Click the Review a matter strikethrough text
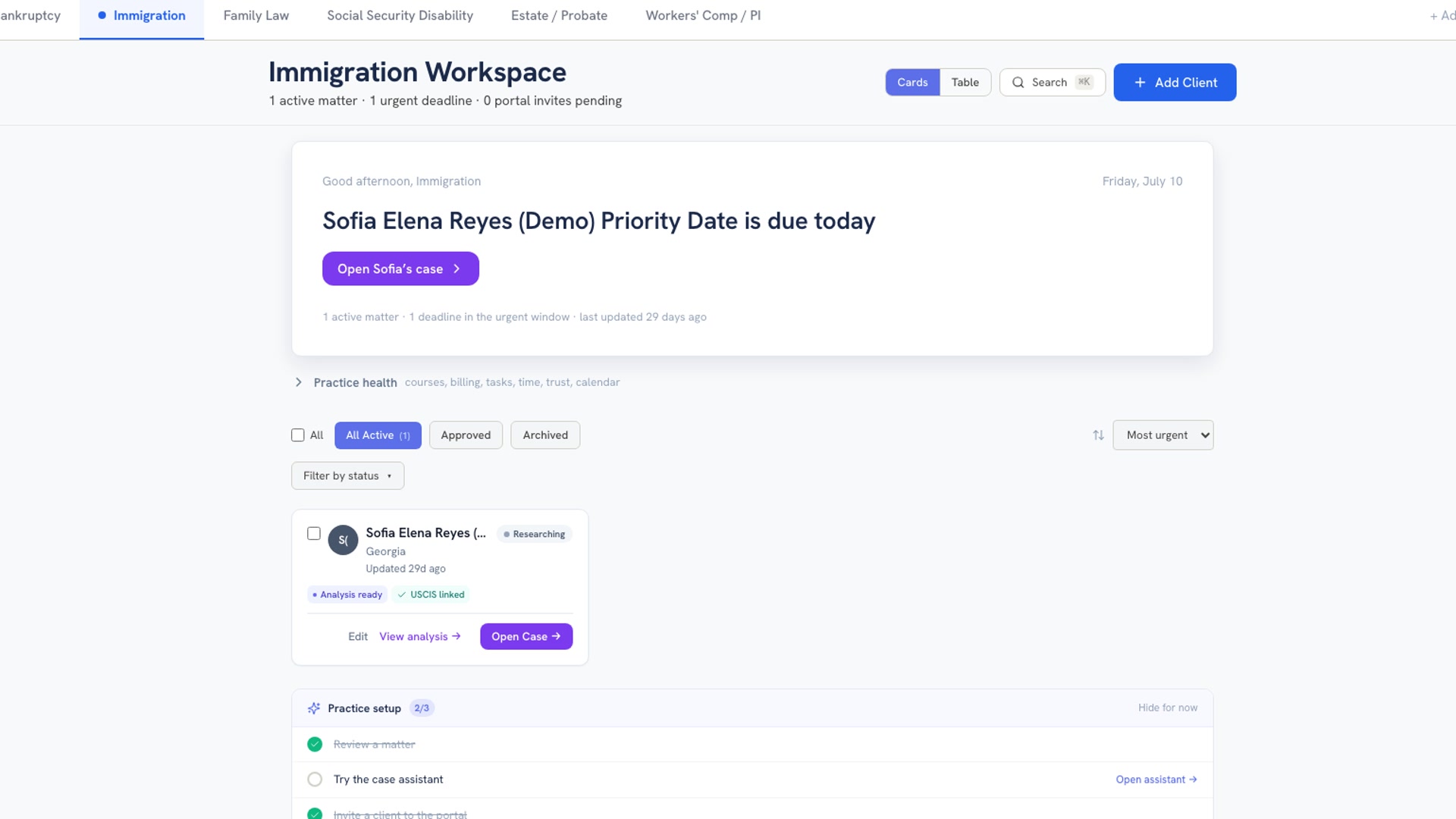Viewport: 1456px width, 819px height. pos(375,745)
